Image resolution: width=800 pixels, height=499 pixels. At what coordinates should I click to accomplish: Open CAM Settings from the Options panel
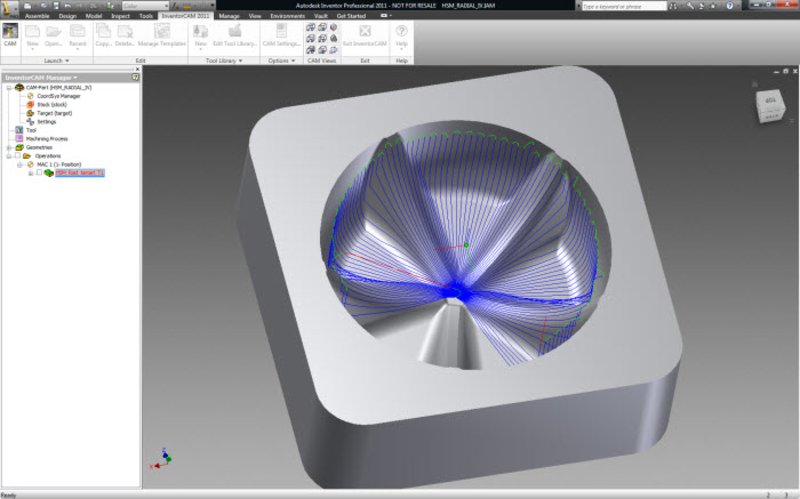pos(281,31)
